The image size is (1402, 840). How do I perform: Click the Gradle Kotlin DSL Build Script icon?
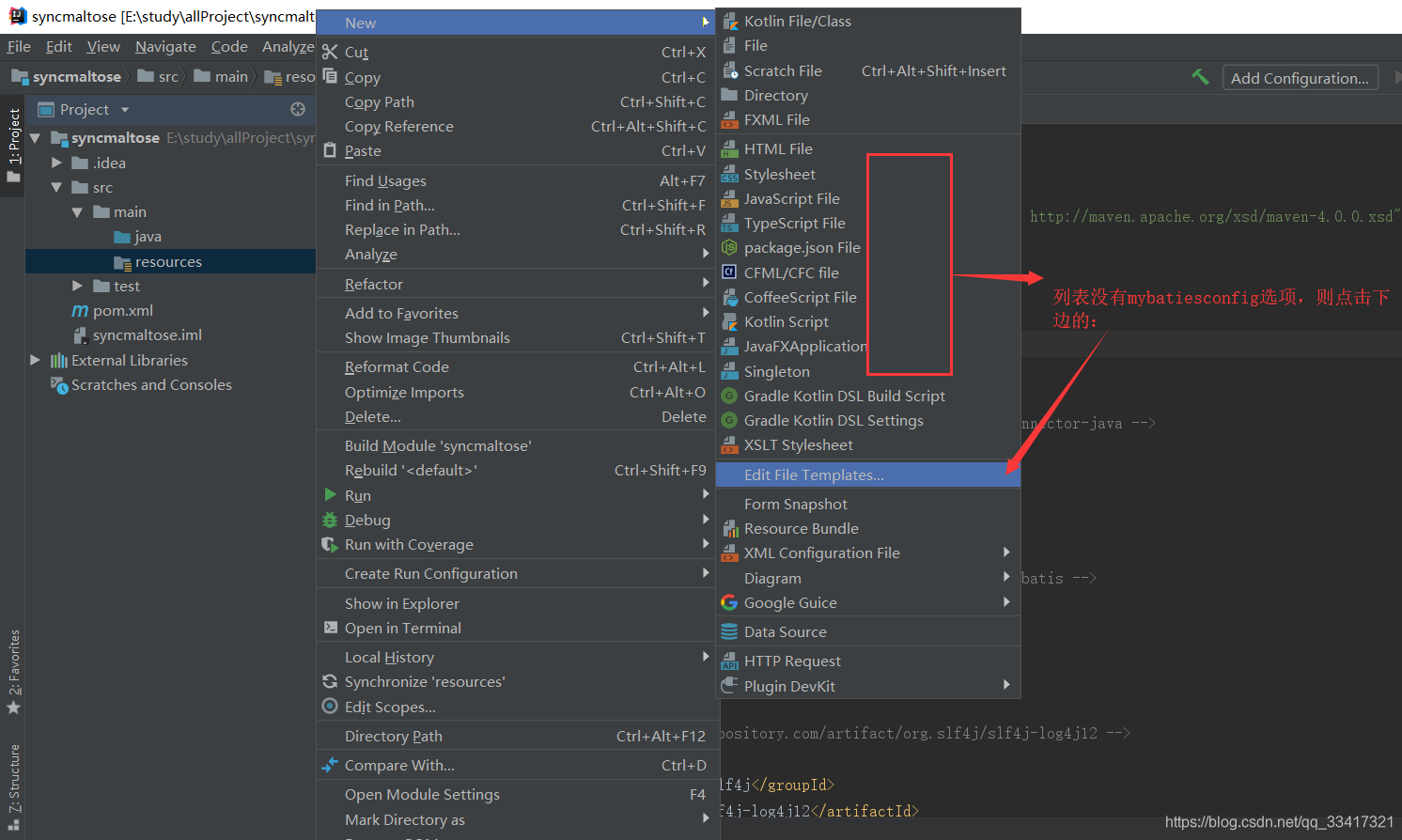[x=729, y=396]
